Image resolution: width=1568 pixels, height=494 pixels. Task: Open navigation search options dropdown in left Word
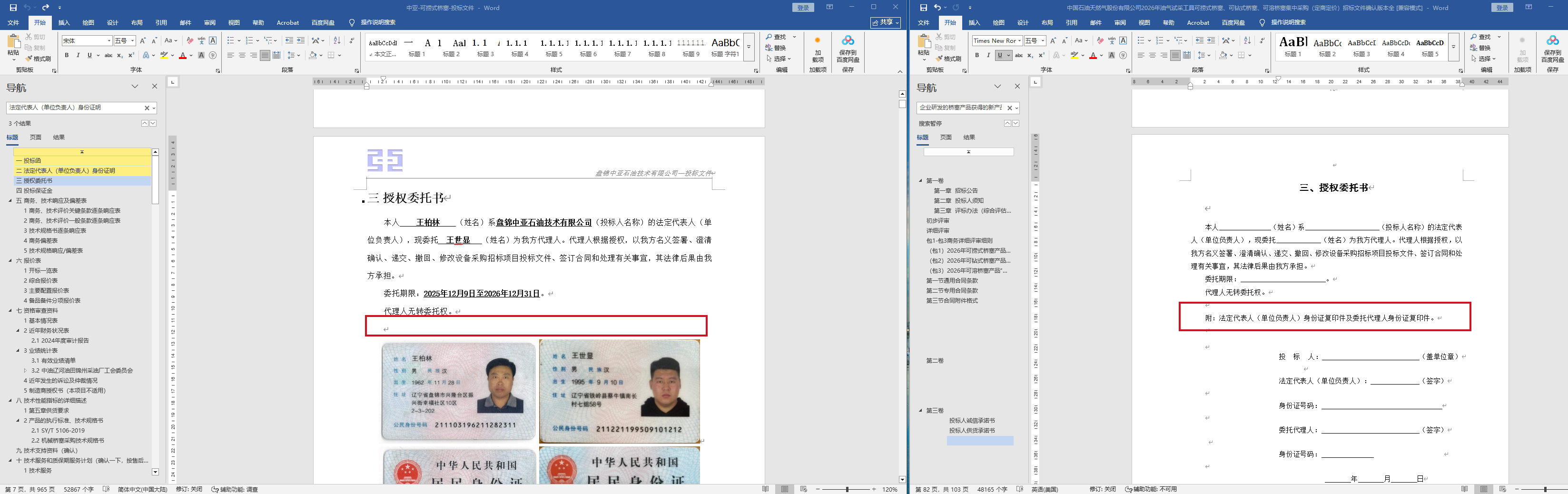click(x=154, y=108)
